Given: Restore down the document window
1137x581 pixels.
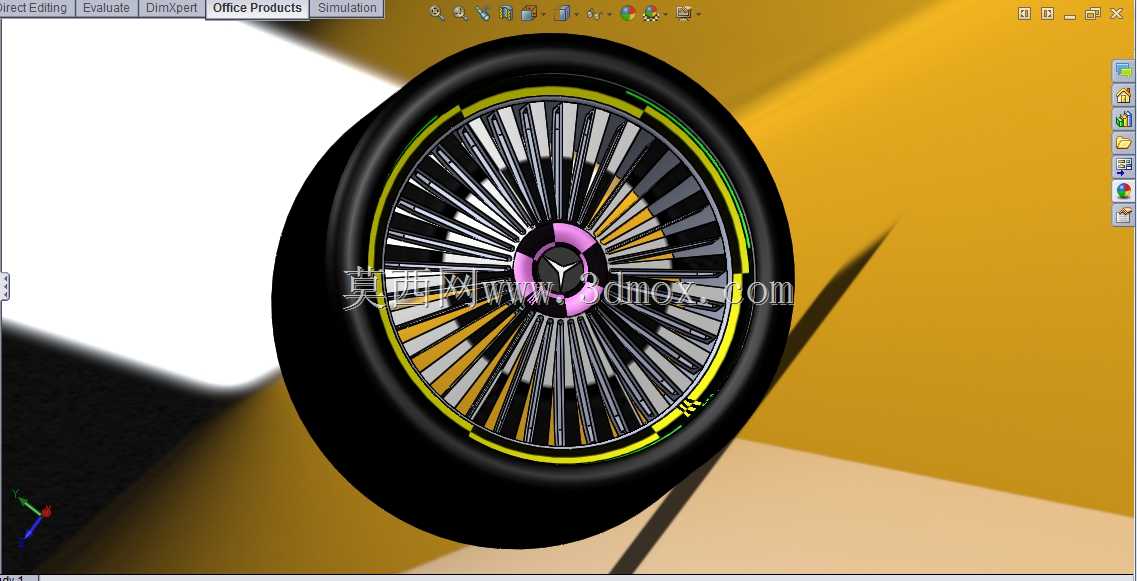Looking at the screenshot, I should point(1093,14).
